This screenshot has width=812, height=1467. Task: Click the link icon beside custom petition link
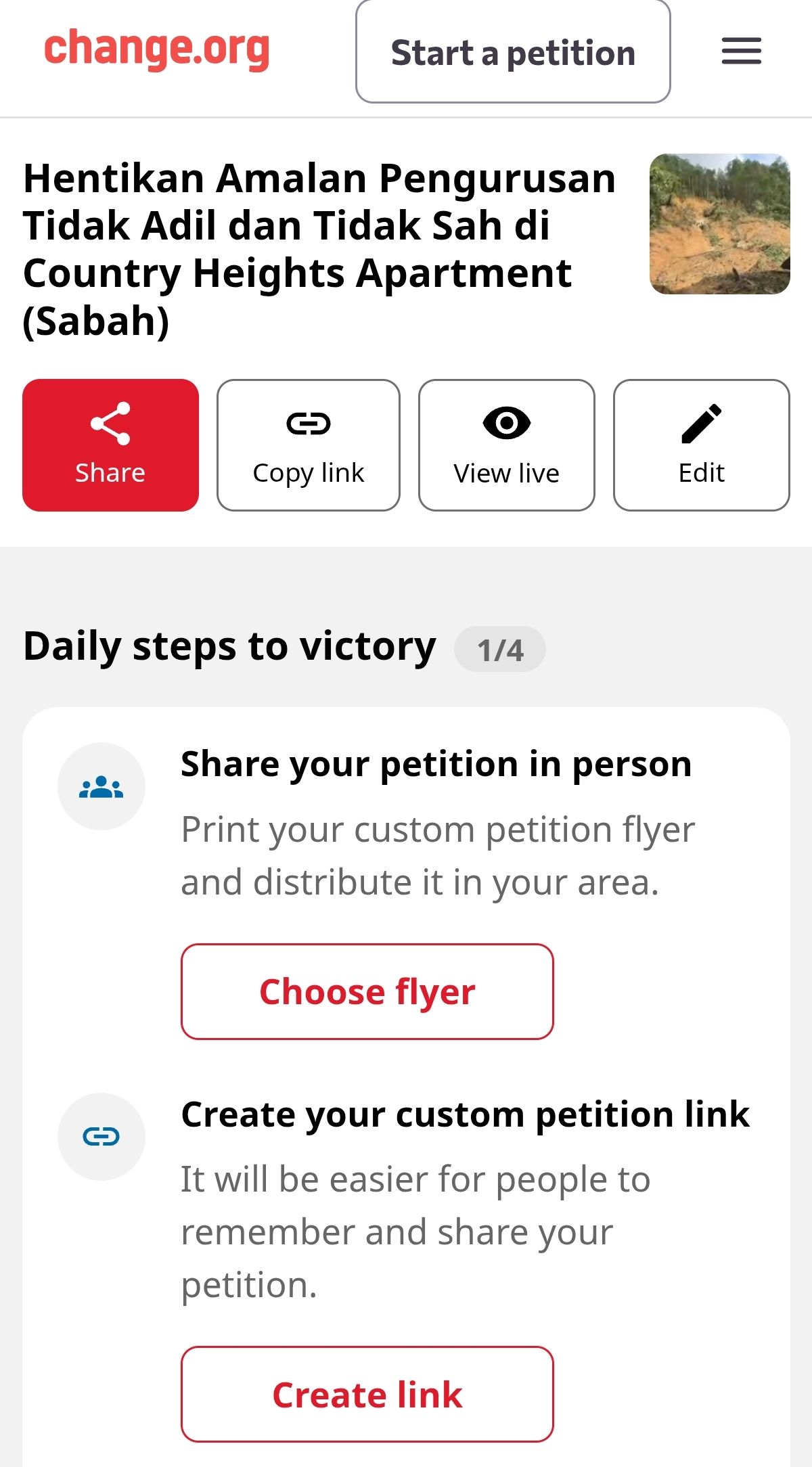[101, 1136]
